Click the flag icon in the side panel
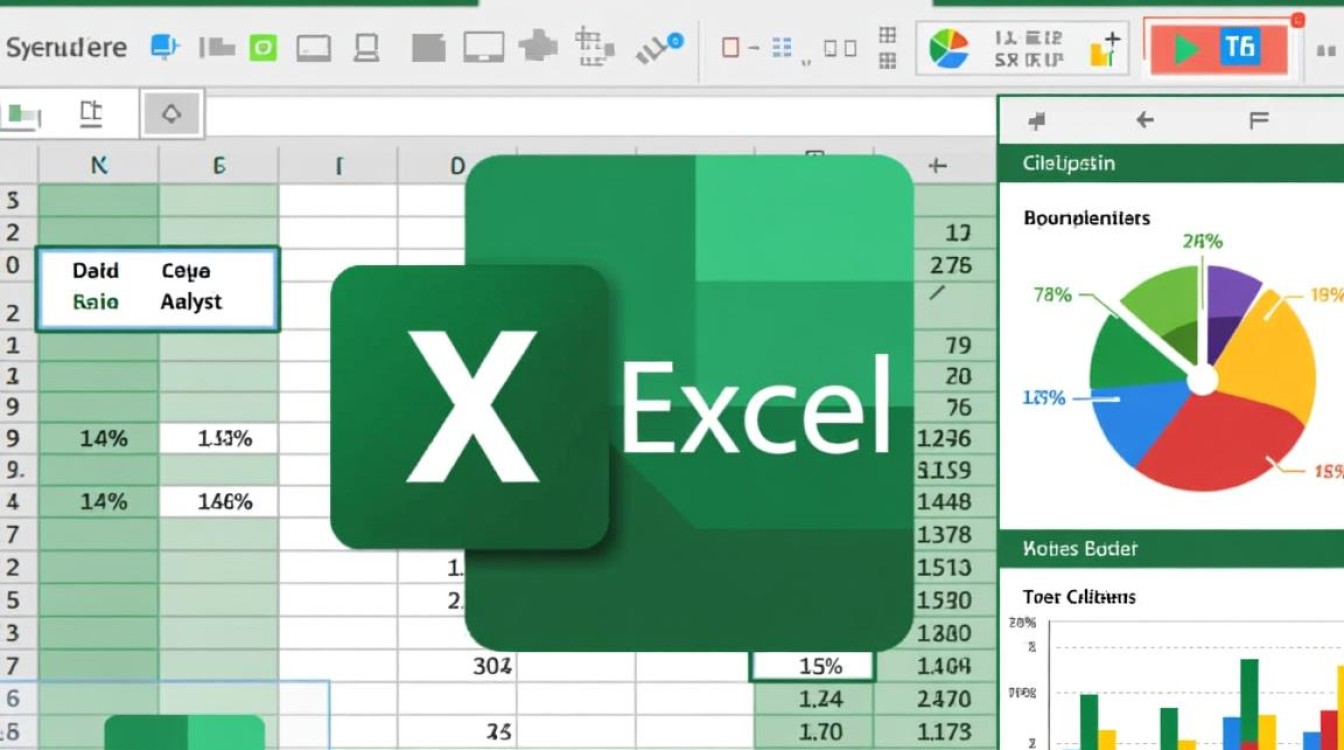This screenshot has width=1344, height=750. [1259, 121]
